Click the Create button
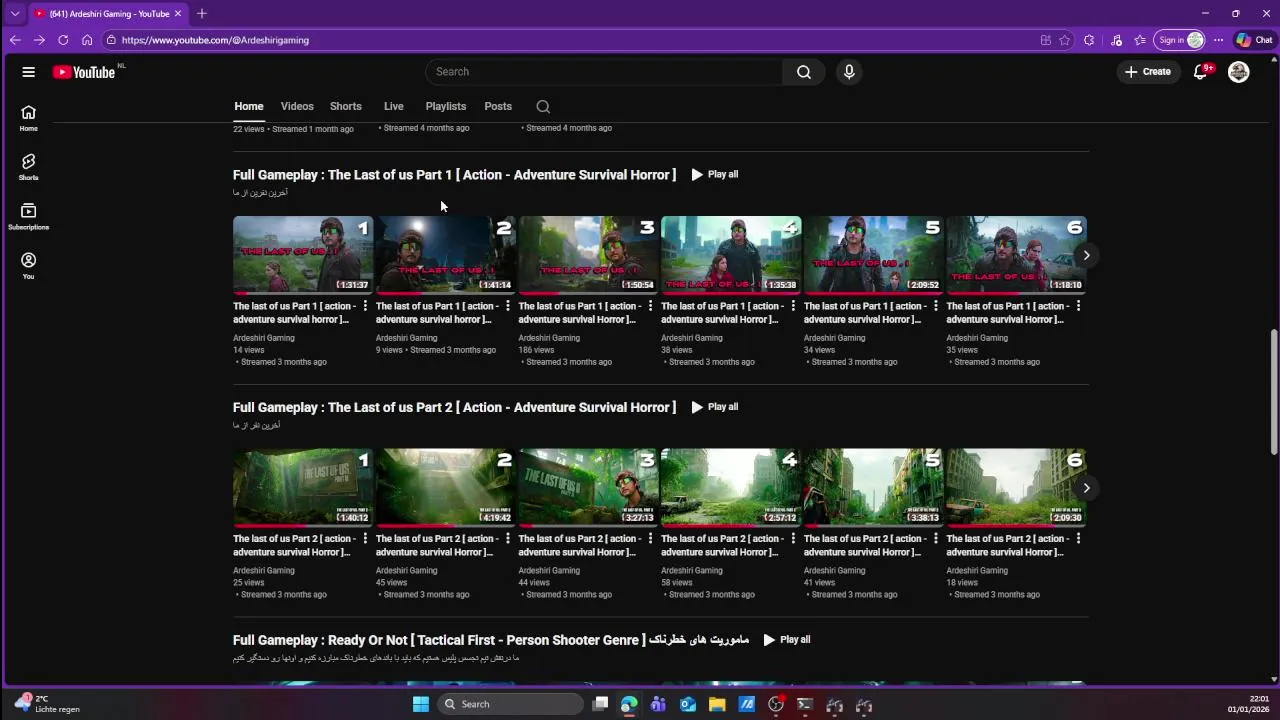The image size is (1280, 720). click(x=1148, y=72)
